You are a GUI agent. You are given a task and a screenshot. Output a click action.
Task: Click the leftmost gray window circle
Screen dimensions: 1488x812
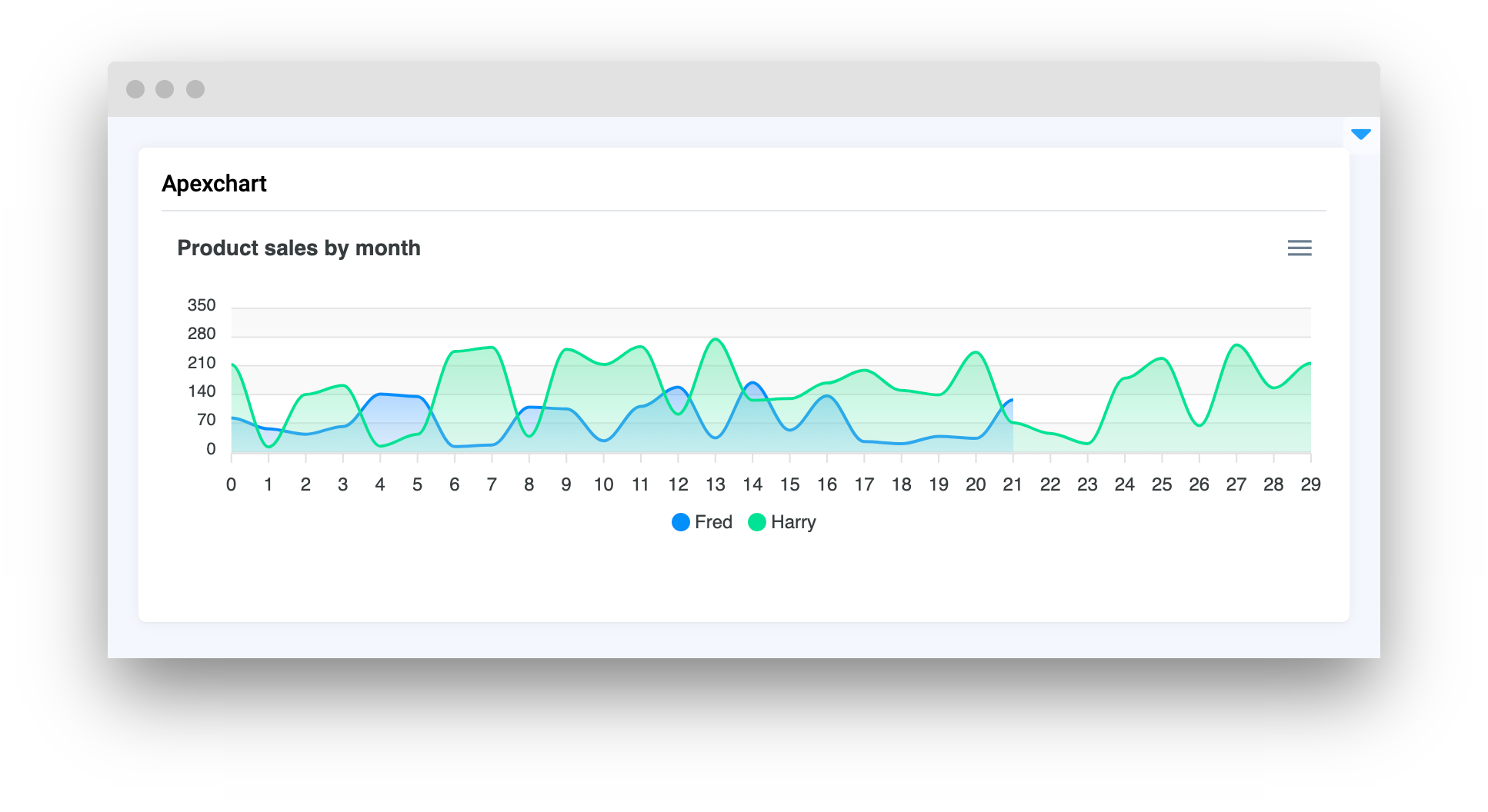click(x=135, y=89)
